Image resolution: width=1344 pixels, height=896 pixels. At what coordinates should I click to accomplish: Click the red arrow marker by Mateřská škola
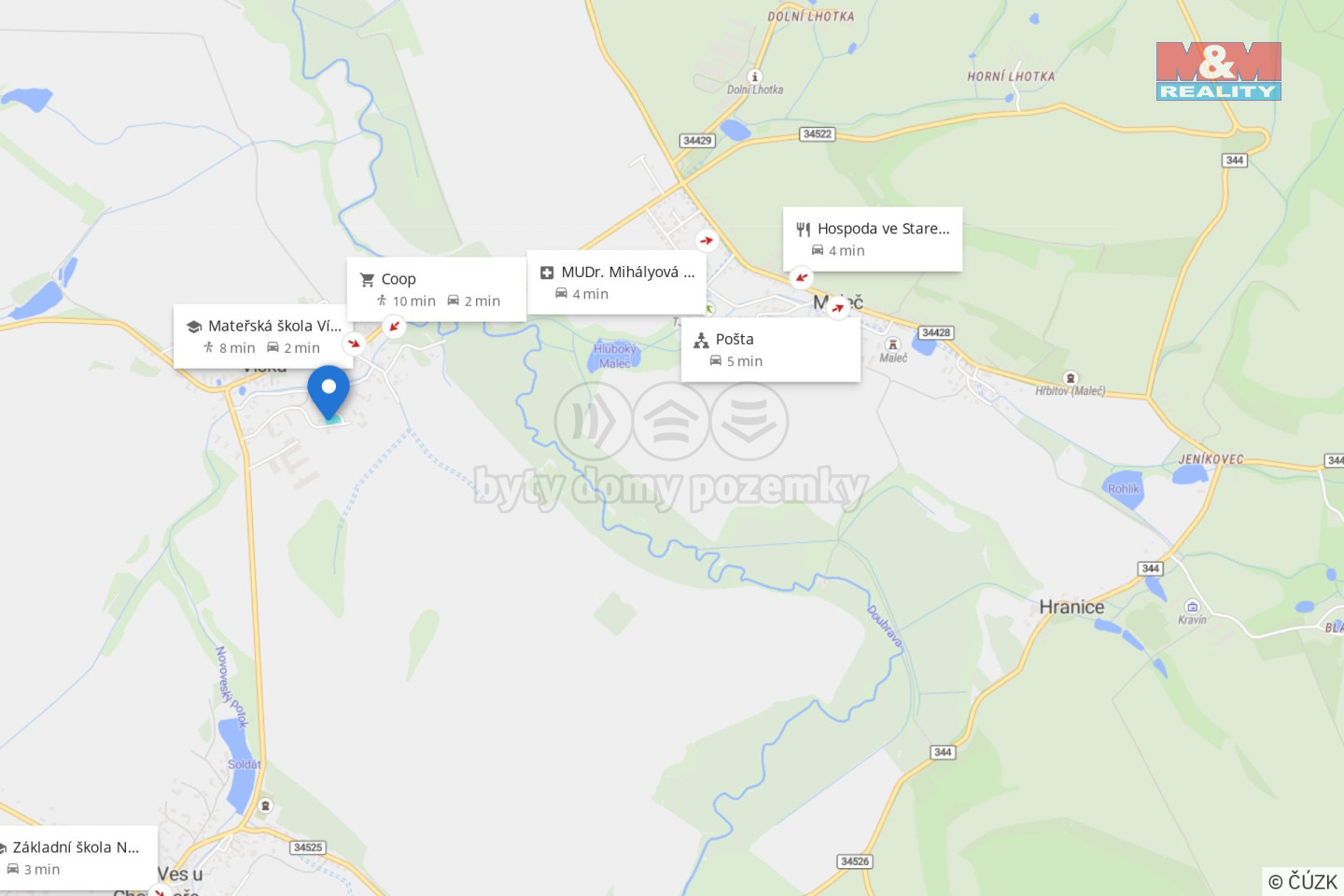tap(354, 343)
